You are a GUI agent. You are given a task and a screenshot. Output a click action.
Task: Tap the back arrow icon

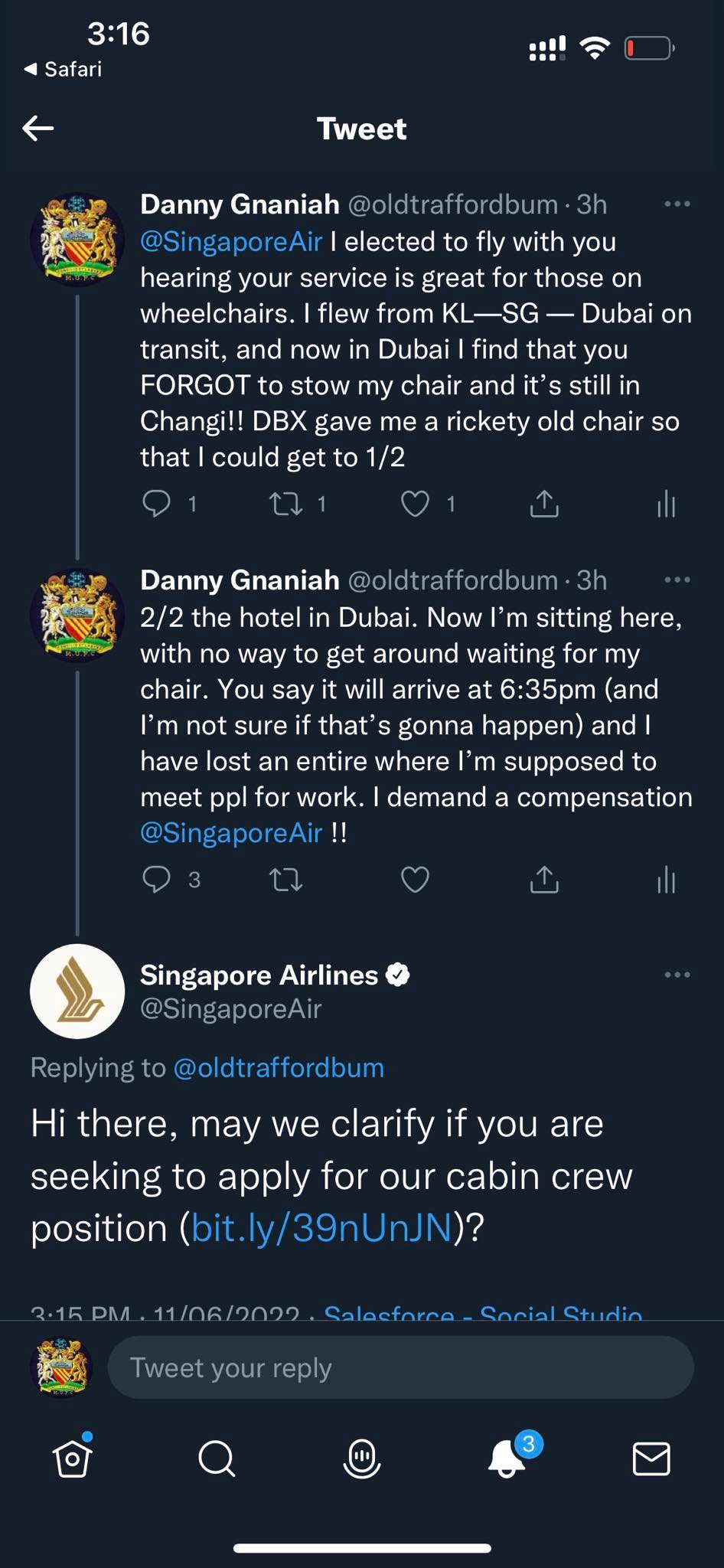pyautogui.click(x=38, y=128)
